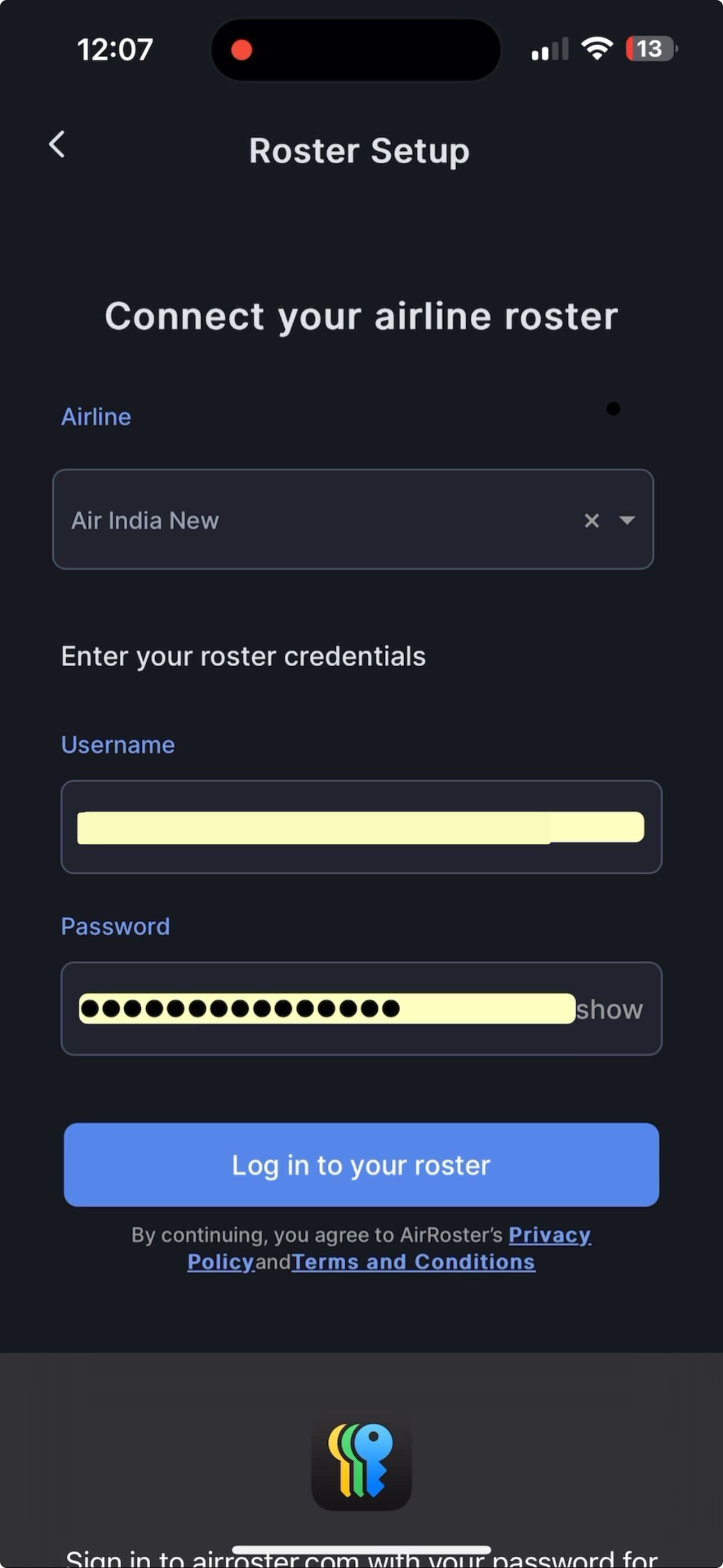Clear the selected Air India New airline
Viewport: 723px width, 1568px height.
pyautogui.click(x=591, y=520)
